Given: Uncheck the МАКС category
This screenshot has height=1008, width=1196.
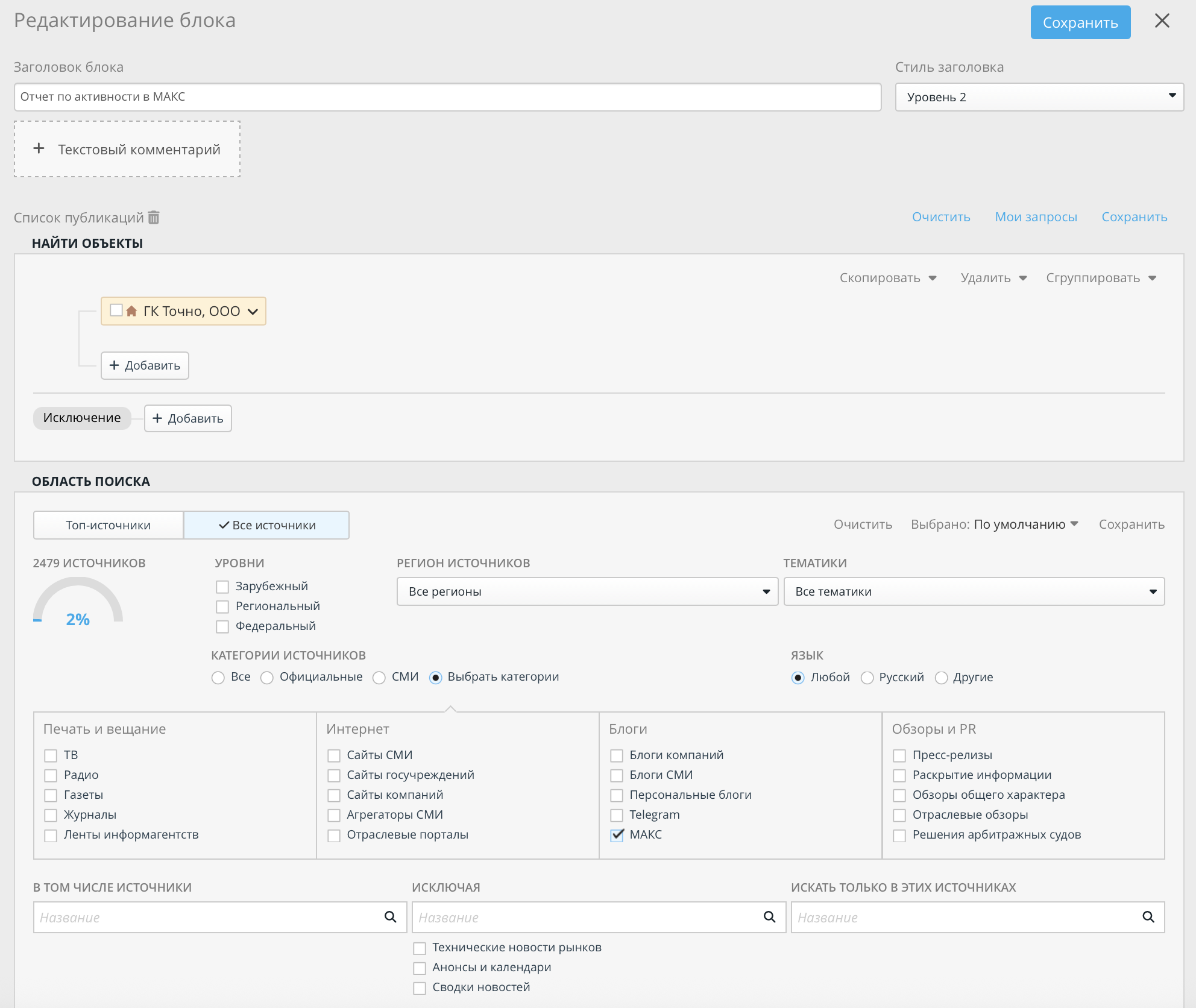Looking at the screenshot, I should click(617, 835).
